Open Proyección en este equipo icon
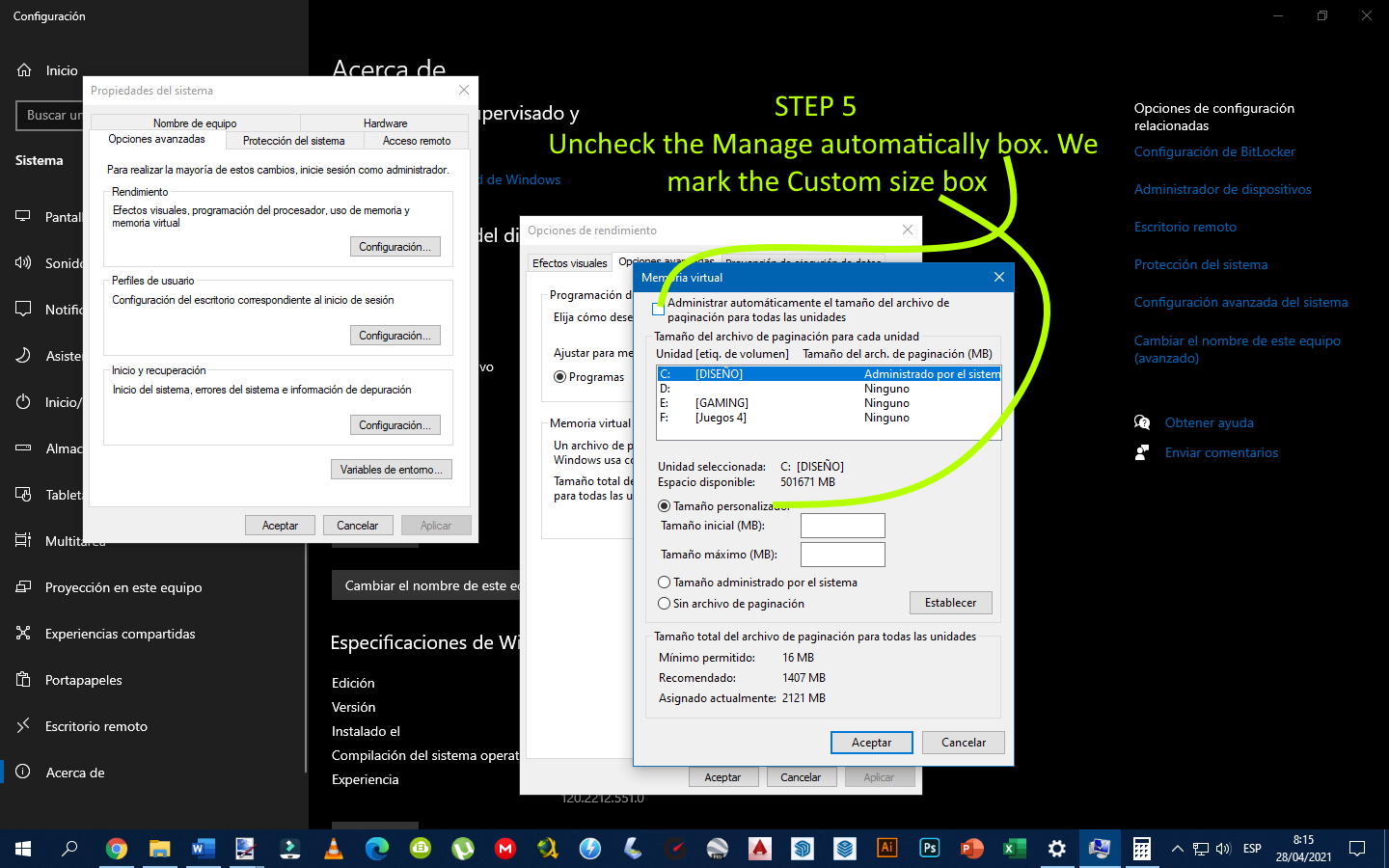The image size is (1389, 868). coord(23,586)
